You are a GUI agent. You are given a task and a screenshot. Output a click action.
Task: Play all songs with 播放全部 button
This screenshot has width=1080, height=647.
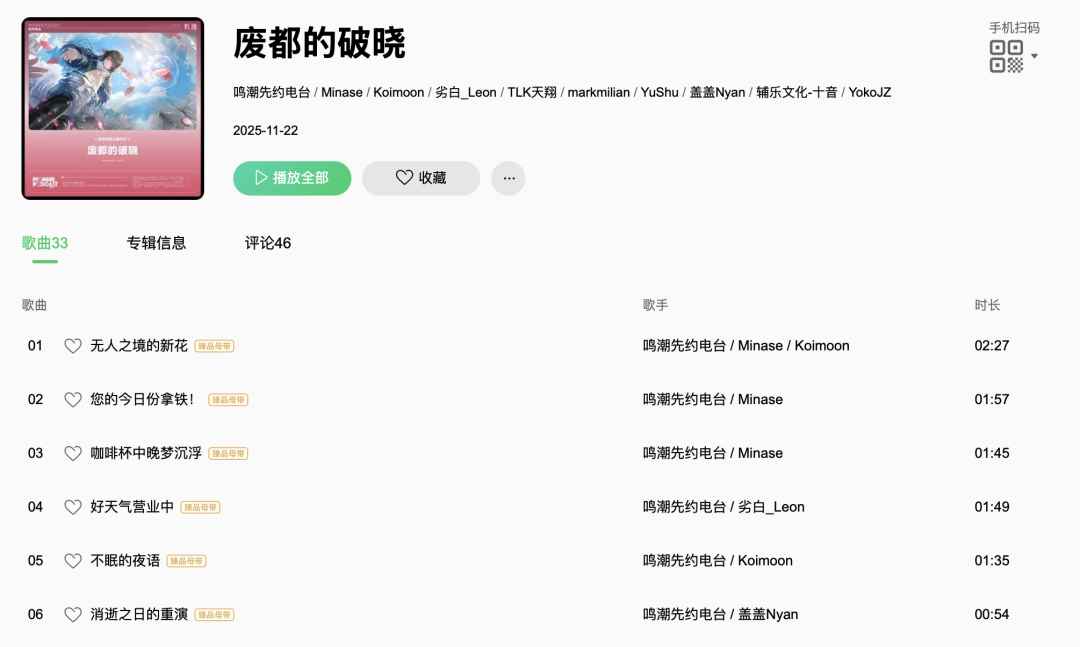coord(292,178)
